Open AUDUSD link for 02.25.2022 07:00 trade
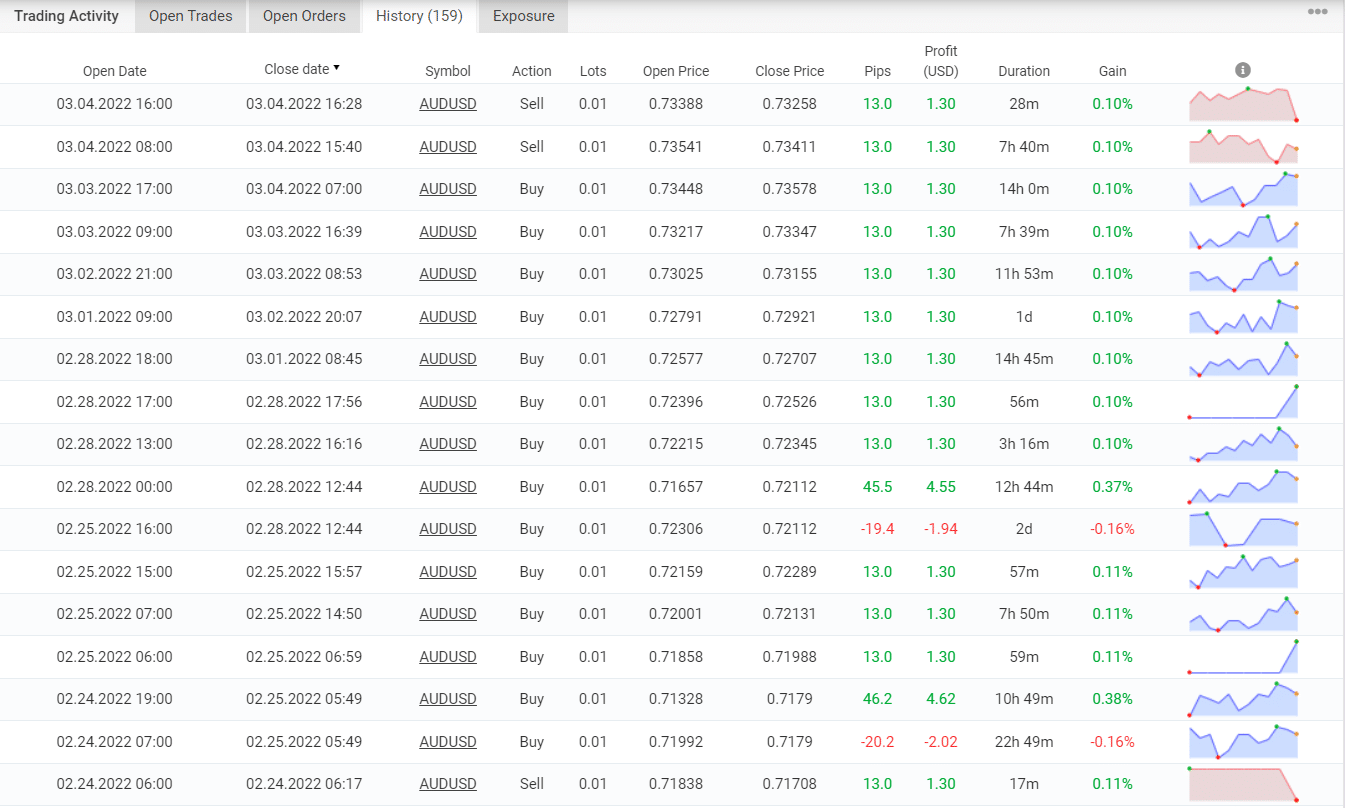This screenshot has width=1345, height=808. click(x=448, y=614)
